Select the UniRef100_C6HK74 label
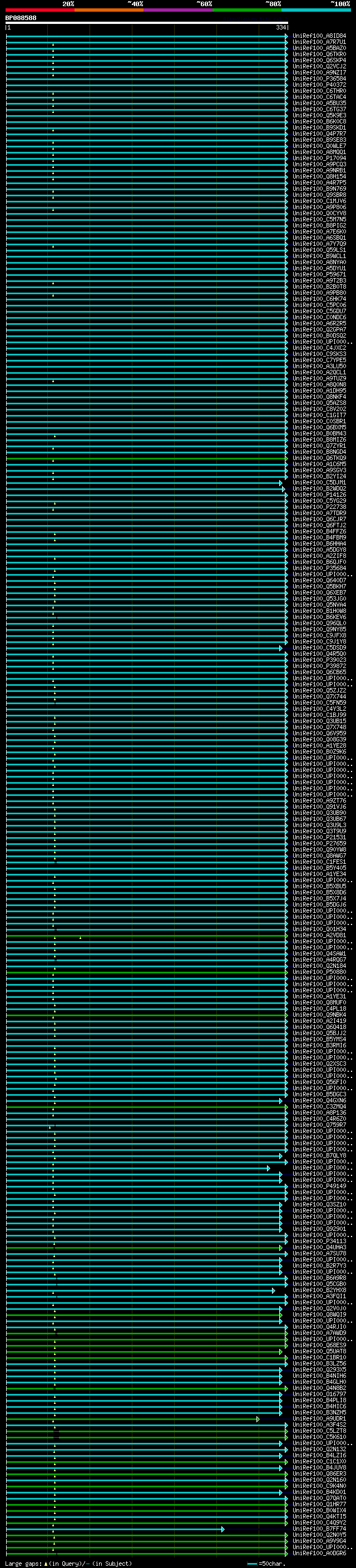This screenshot has width=356, height=1568. 319,299
